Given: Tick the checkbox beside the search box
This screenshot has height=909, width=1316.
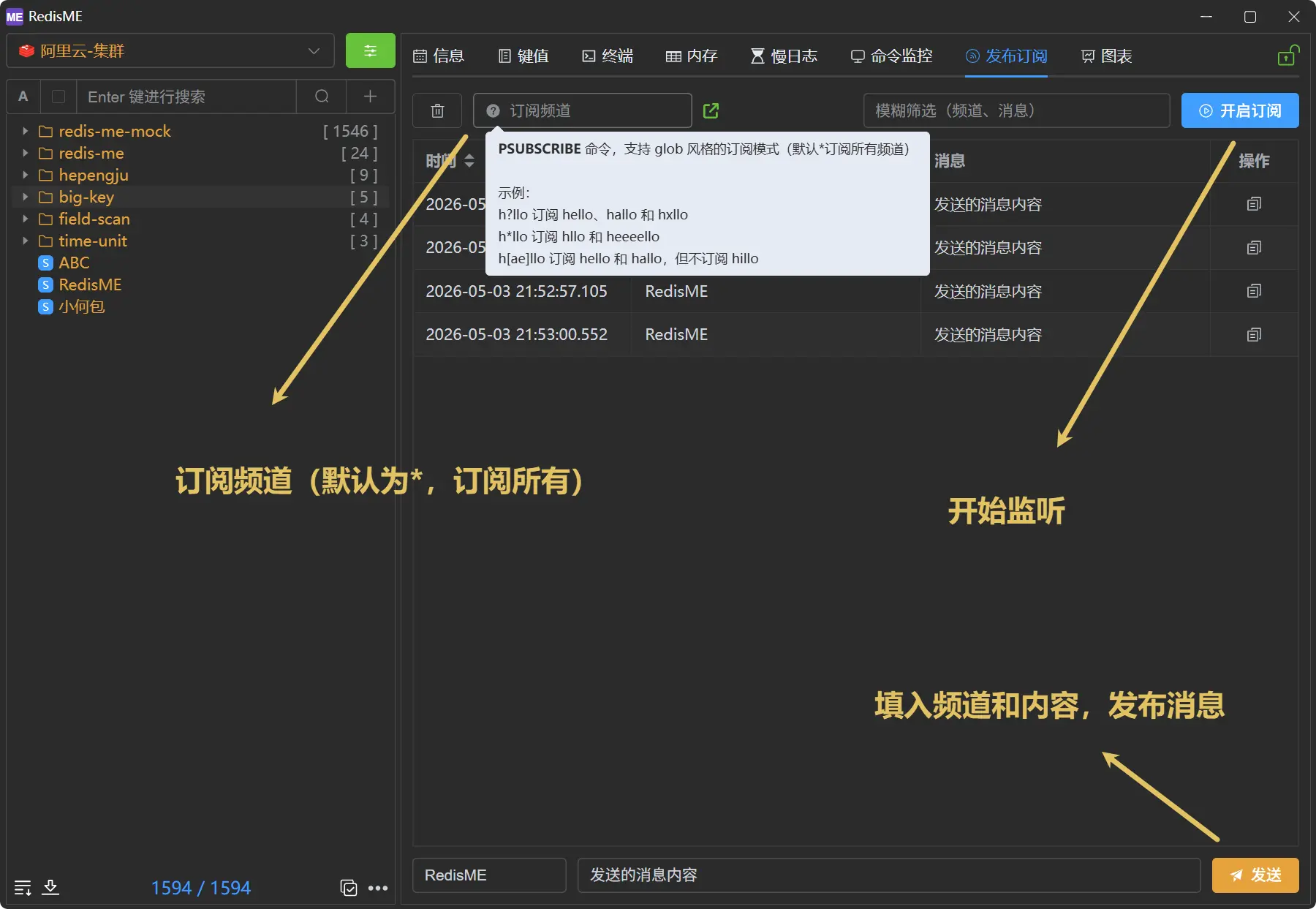Looking at the screenshot, I should (x=58, y=97).
